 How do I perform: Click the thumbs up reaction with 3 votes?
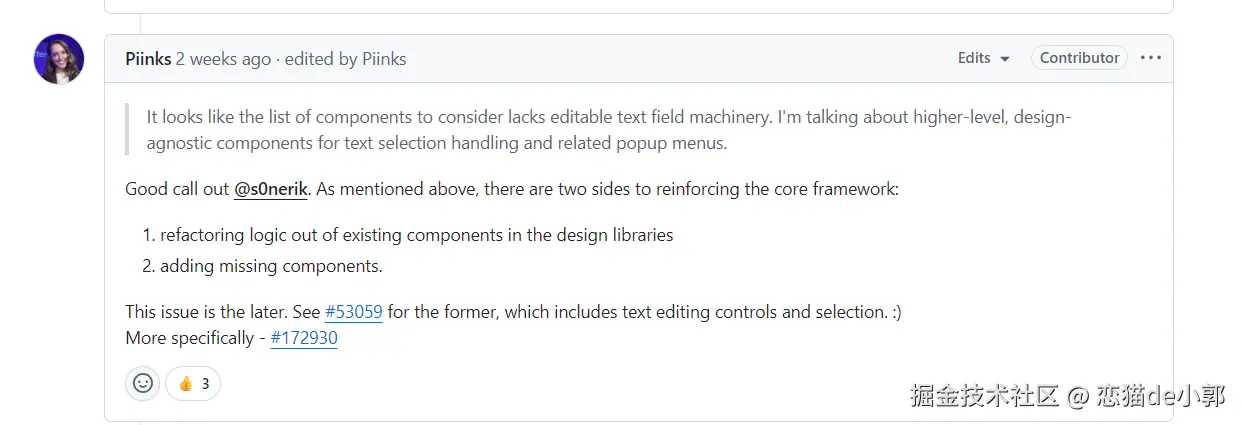click(193, 383)
